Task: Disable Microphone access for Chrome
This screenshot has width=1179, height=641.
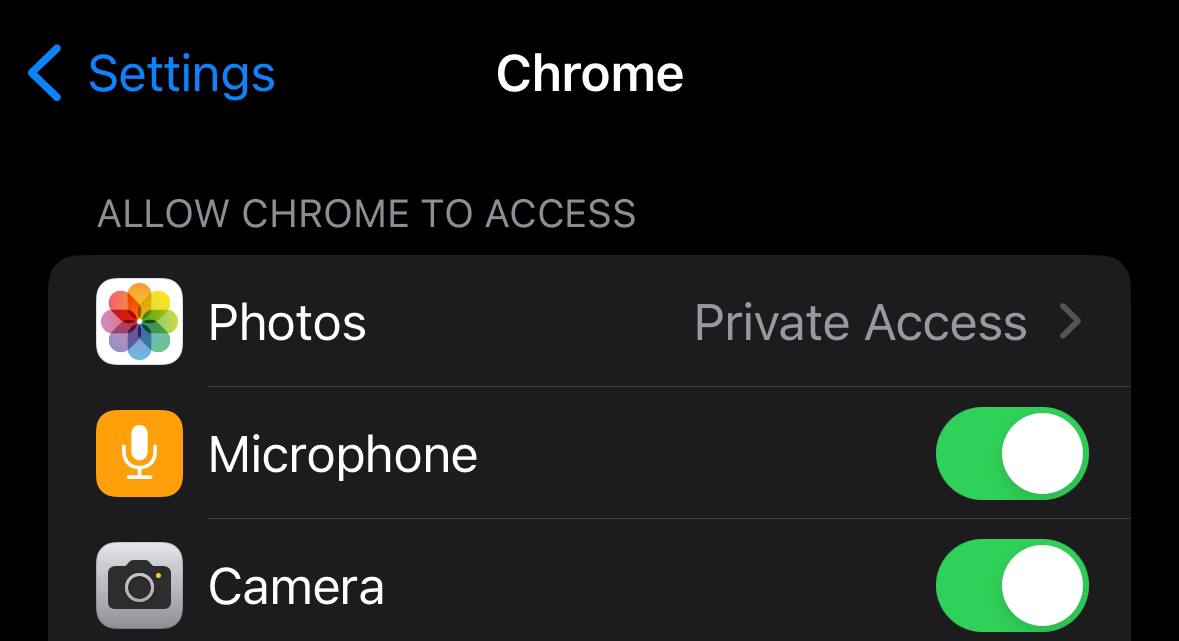Action: click(1012, 453)
